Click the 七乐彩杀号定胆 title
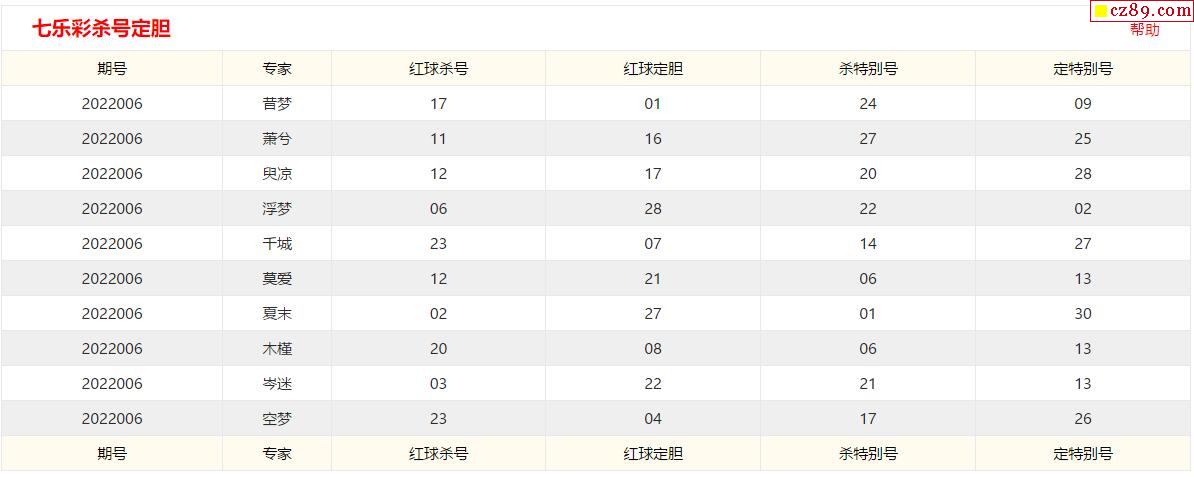Image resolution: width=1194 pixels, height=477 pixels. point(101,29)
